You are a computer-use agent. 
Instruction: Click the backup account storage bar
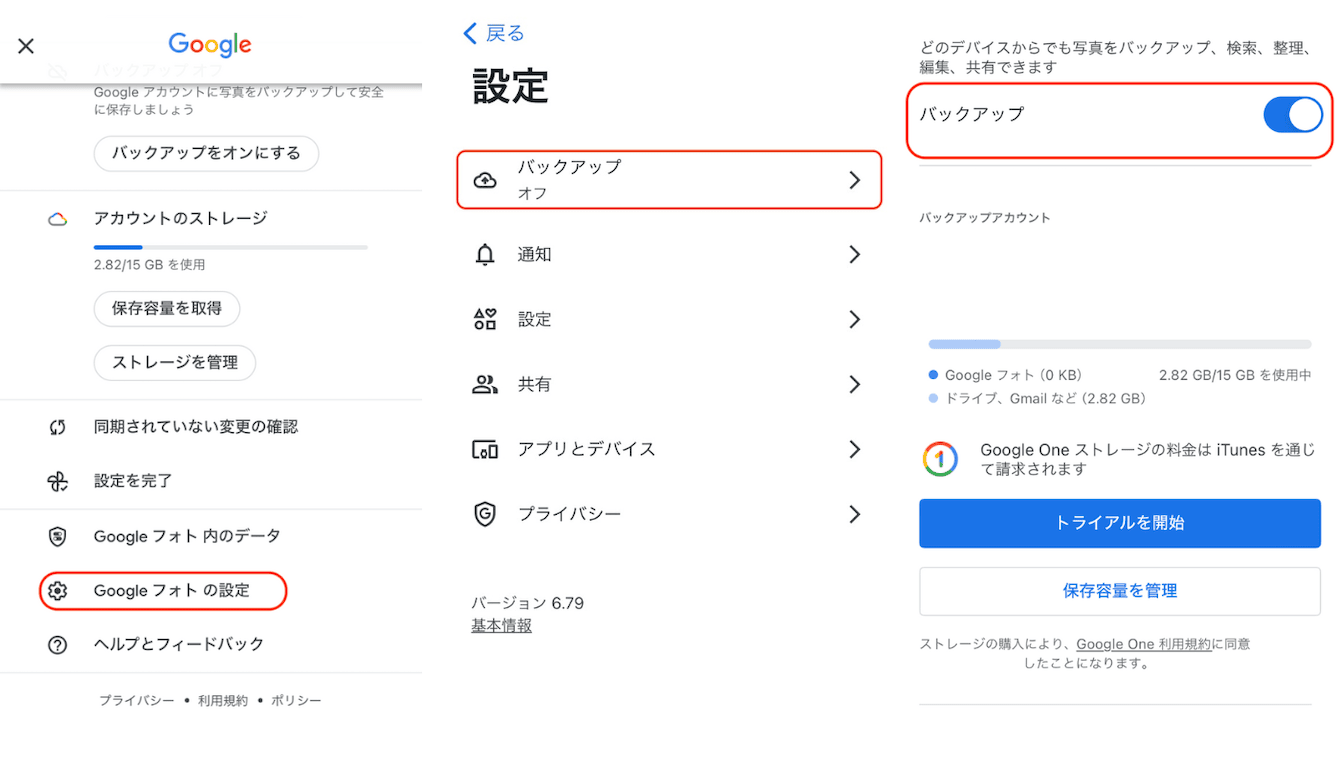coord(1120,344)
